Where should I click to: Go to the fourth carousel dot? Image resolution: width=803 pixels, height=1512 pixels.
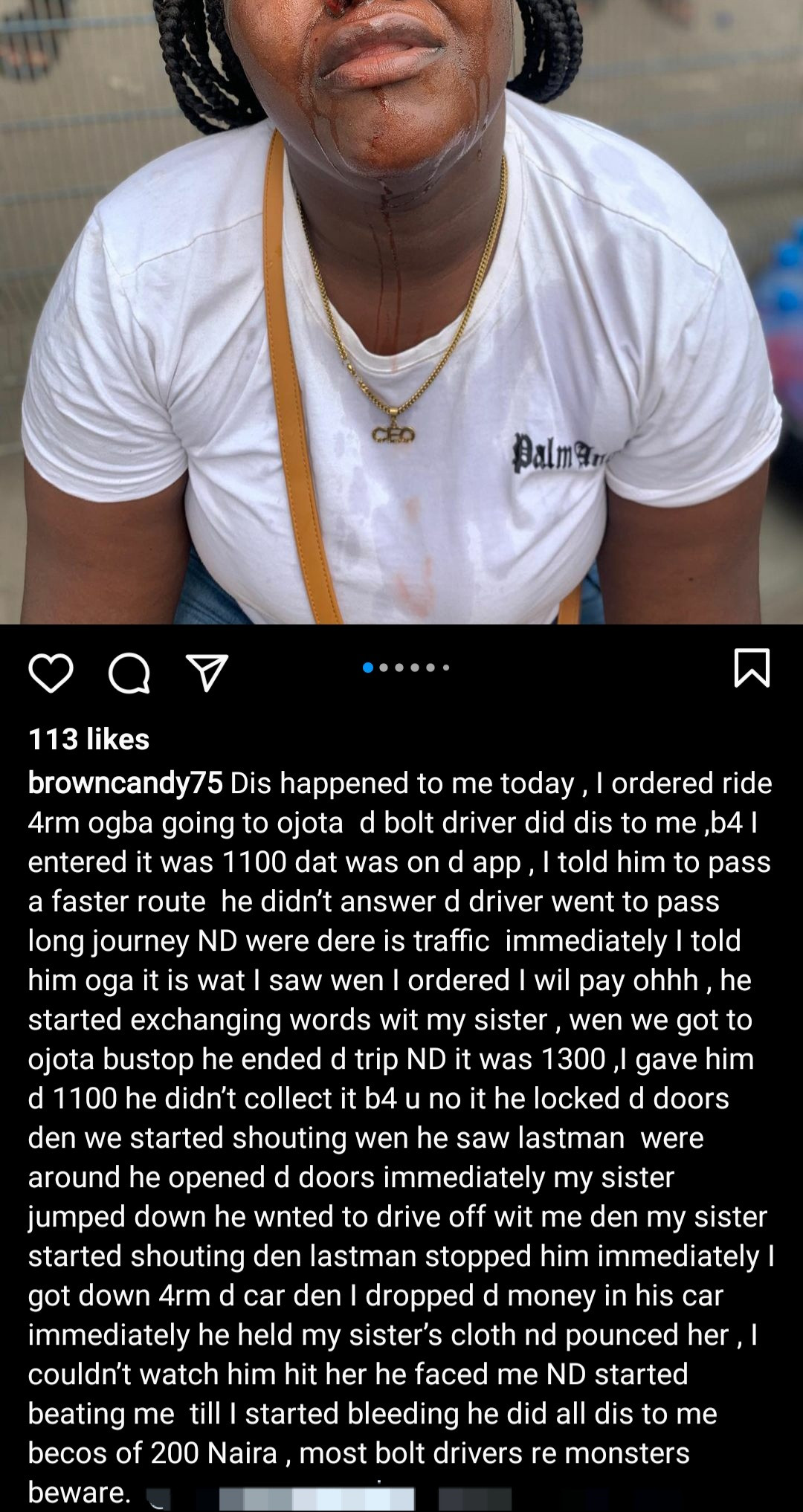[415, 668]
